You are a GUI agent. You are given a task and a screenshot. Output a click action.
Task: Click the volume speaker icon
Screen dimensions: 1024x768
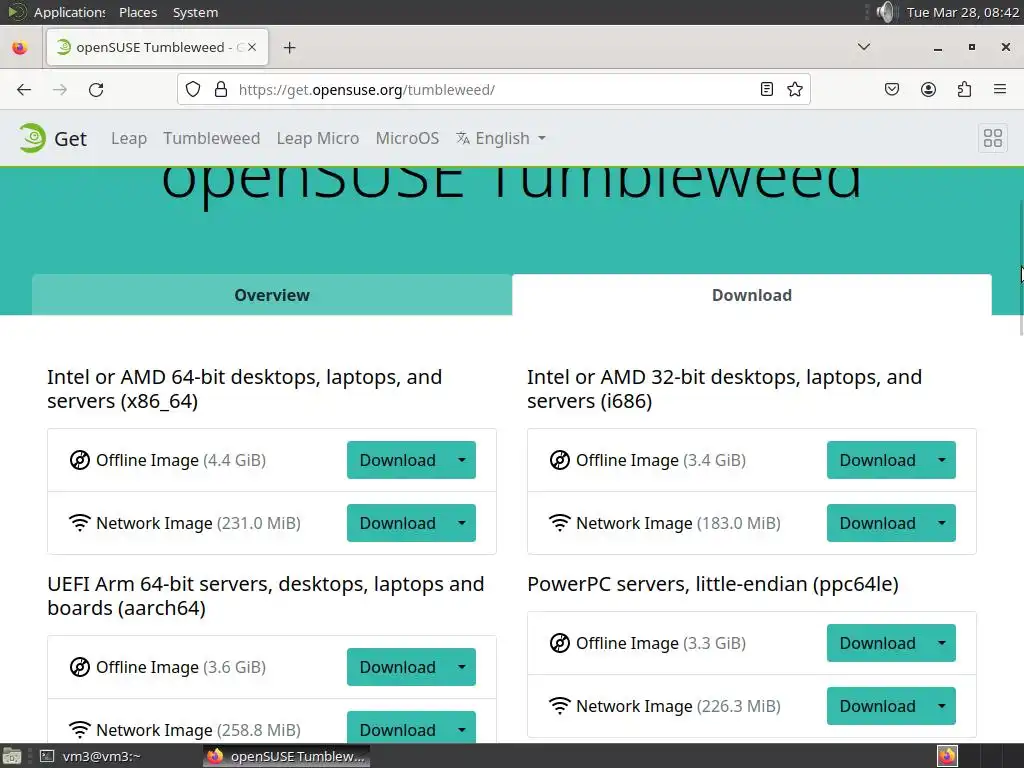885,12
